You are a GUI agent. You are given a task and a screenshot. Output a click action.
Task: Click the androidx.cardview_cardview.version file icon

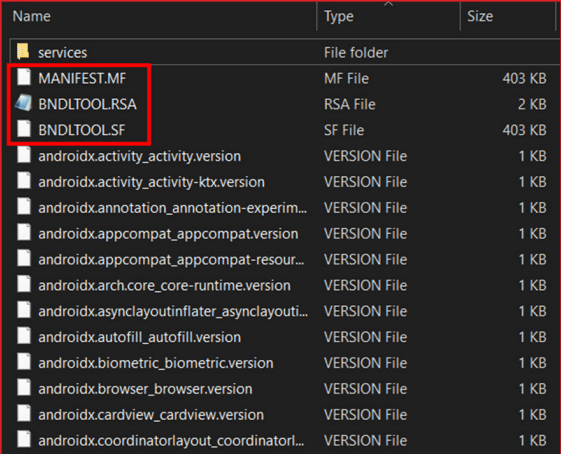point(24,414)
